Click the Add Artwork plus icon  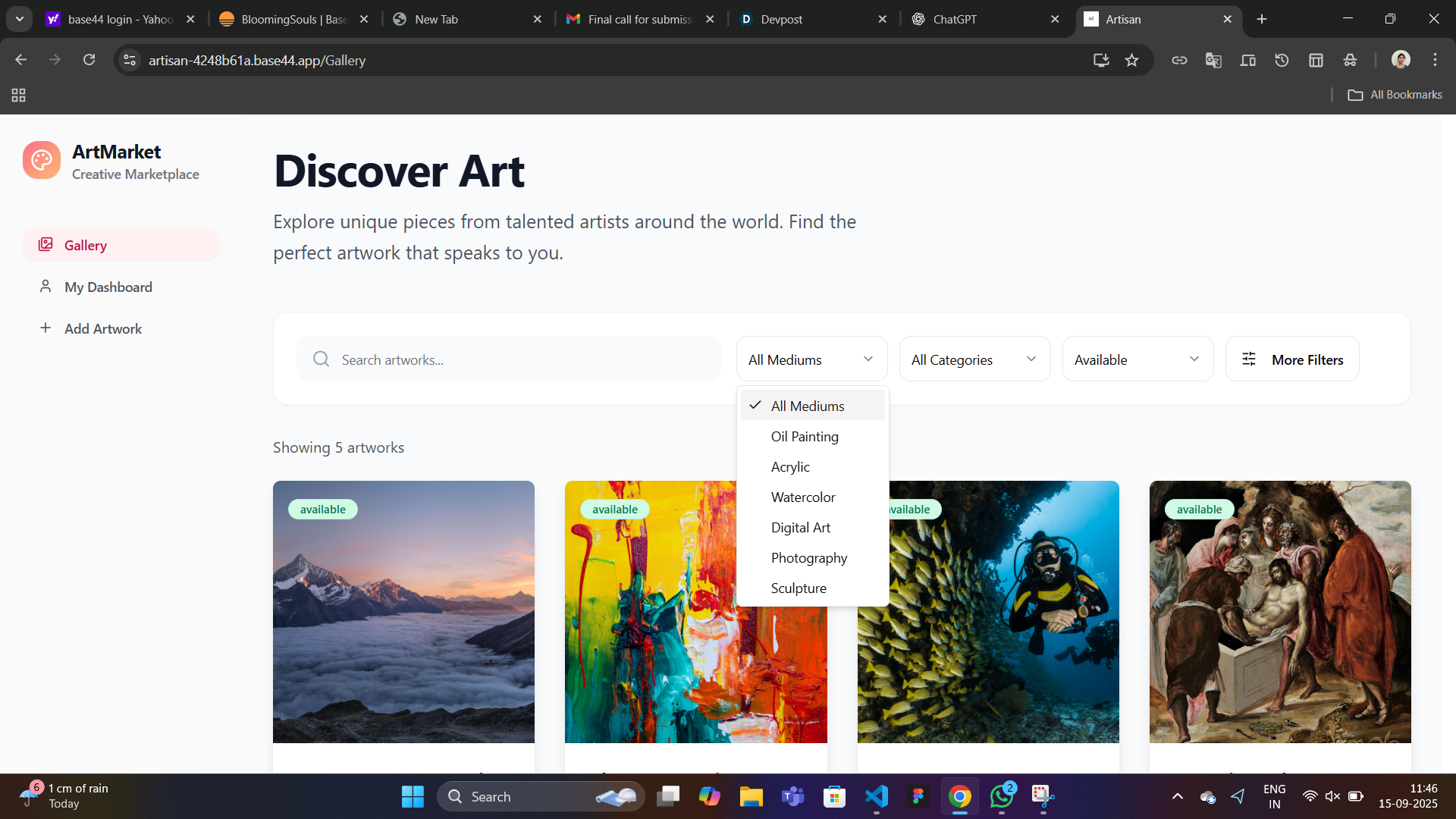45,328
